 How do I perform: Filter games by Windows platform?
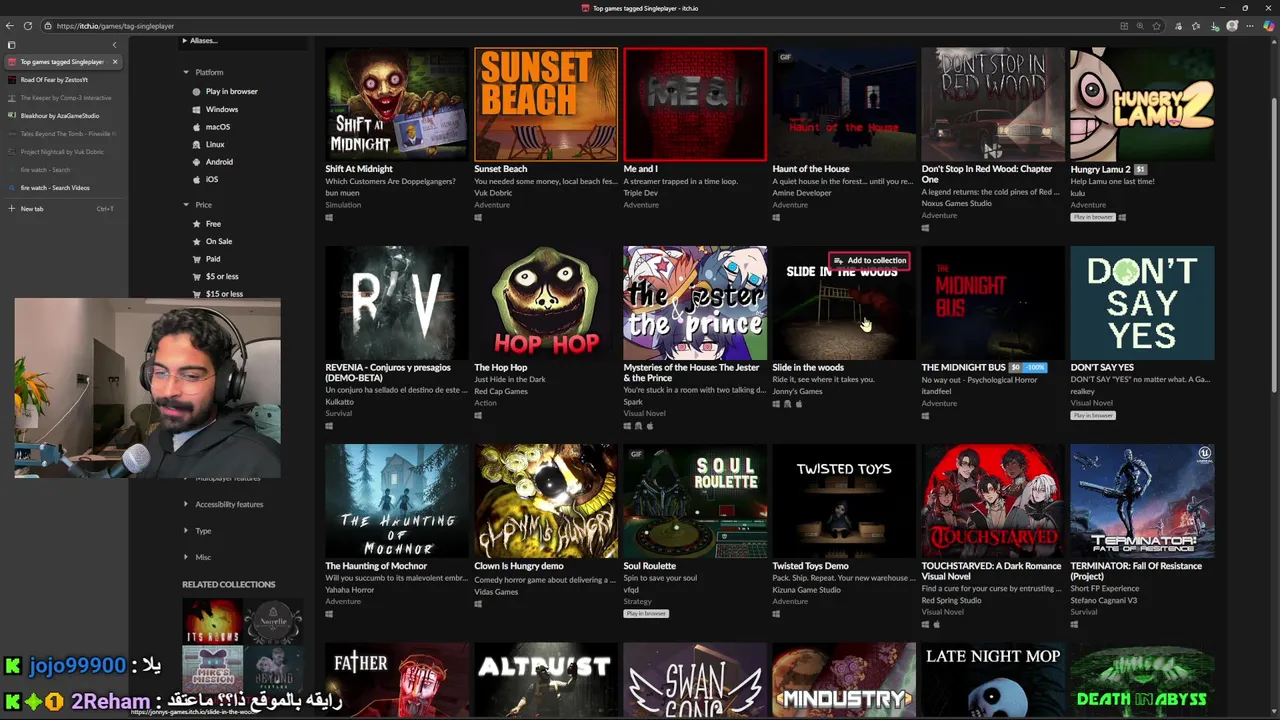click(x=215, y=109)
